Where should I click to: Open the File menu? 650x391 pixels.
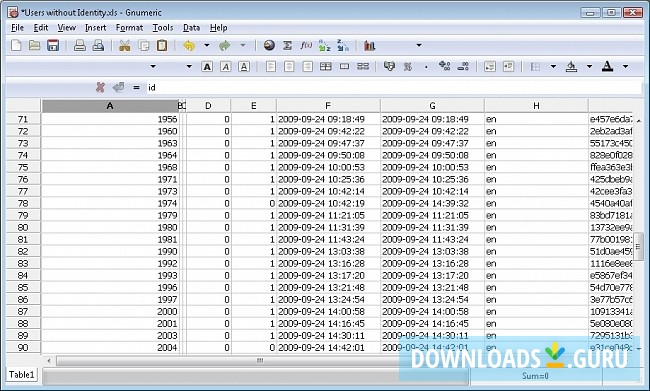(17, 28)
